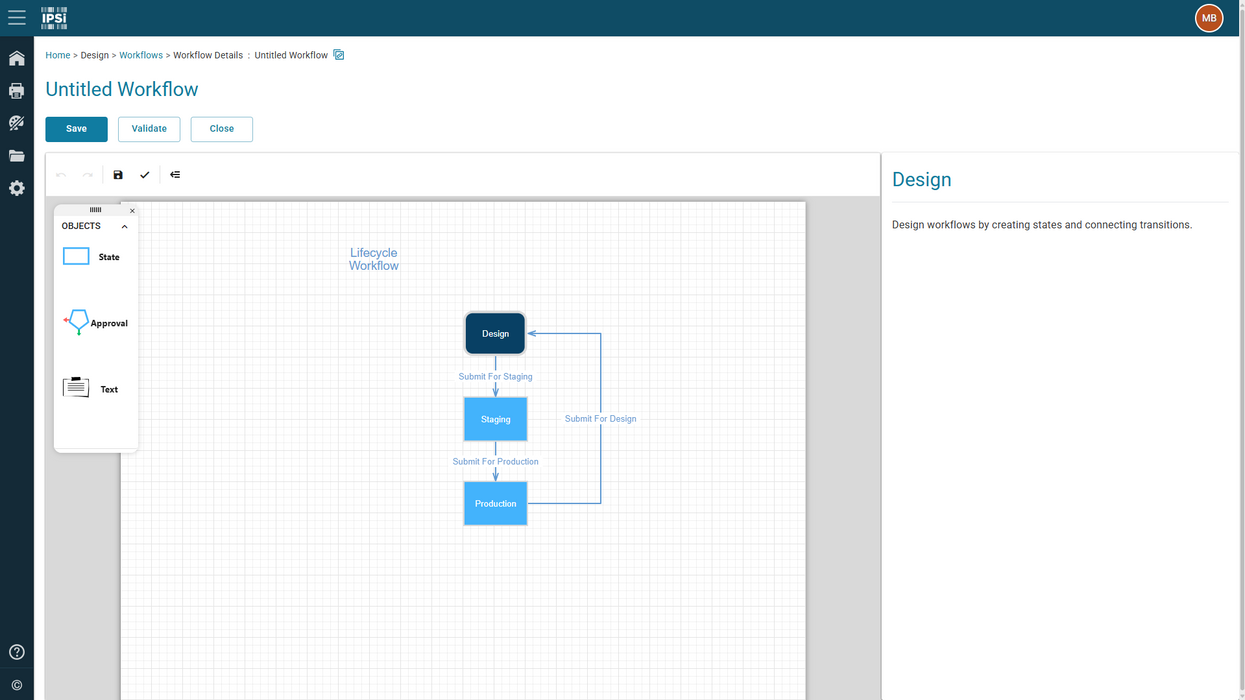Select the Lifecycle Workflow text label
Viewport: 1245px width, 700px height.
point(374,259)
